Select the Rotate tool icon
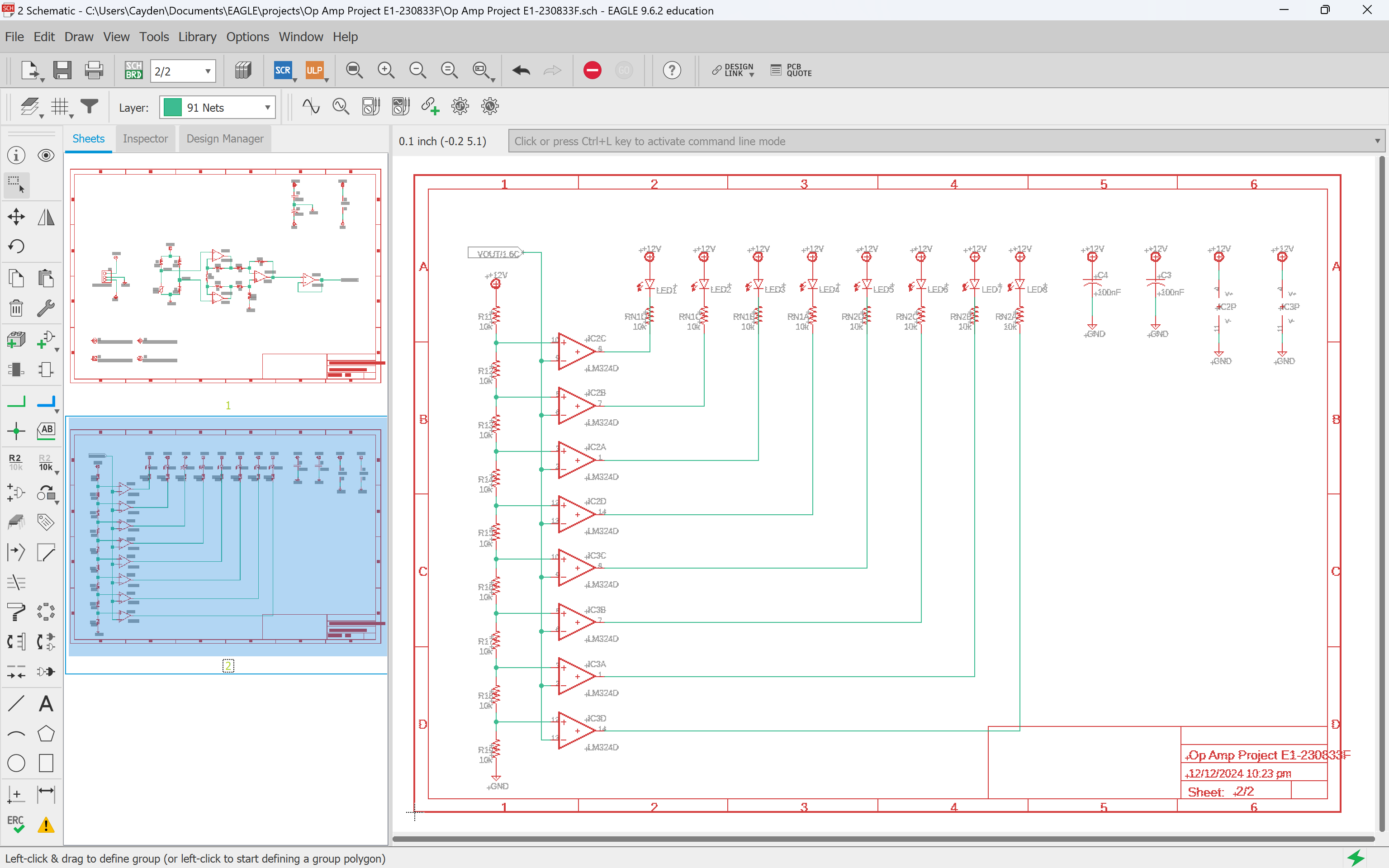The height and width of the screenshot is (868, 1389). 16,246
